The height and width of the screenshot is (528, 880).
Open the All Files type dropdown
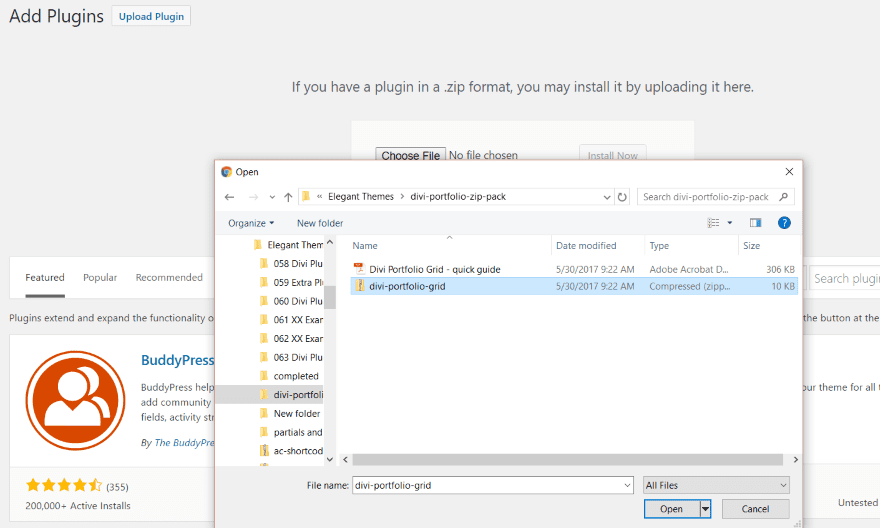(716, 485)
